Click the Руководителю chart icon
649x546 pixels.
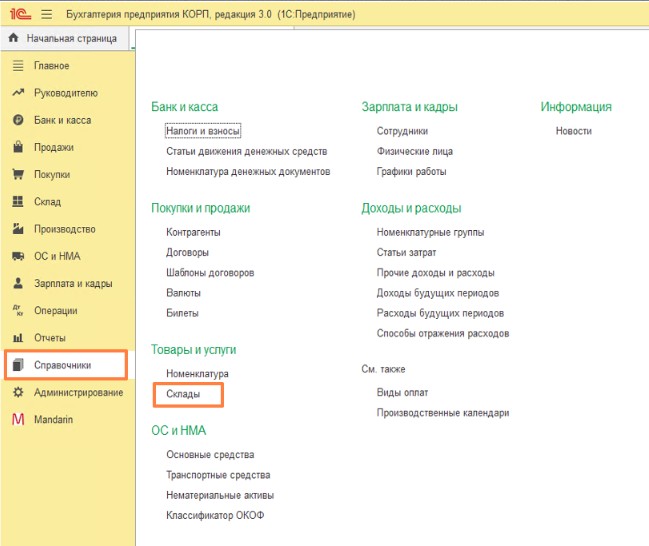[x=18, y=92]
